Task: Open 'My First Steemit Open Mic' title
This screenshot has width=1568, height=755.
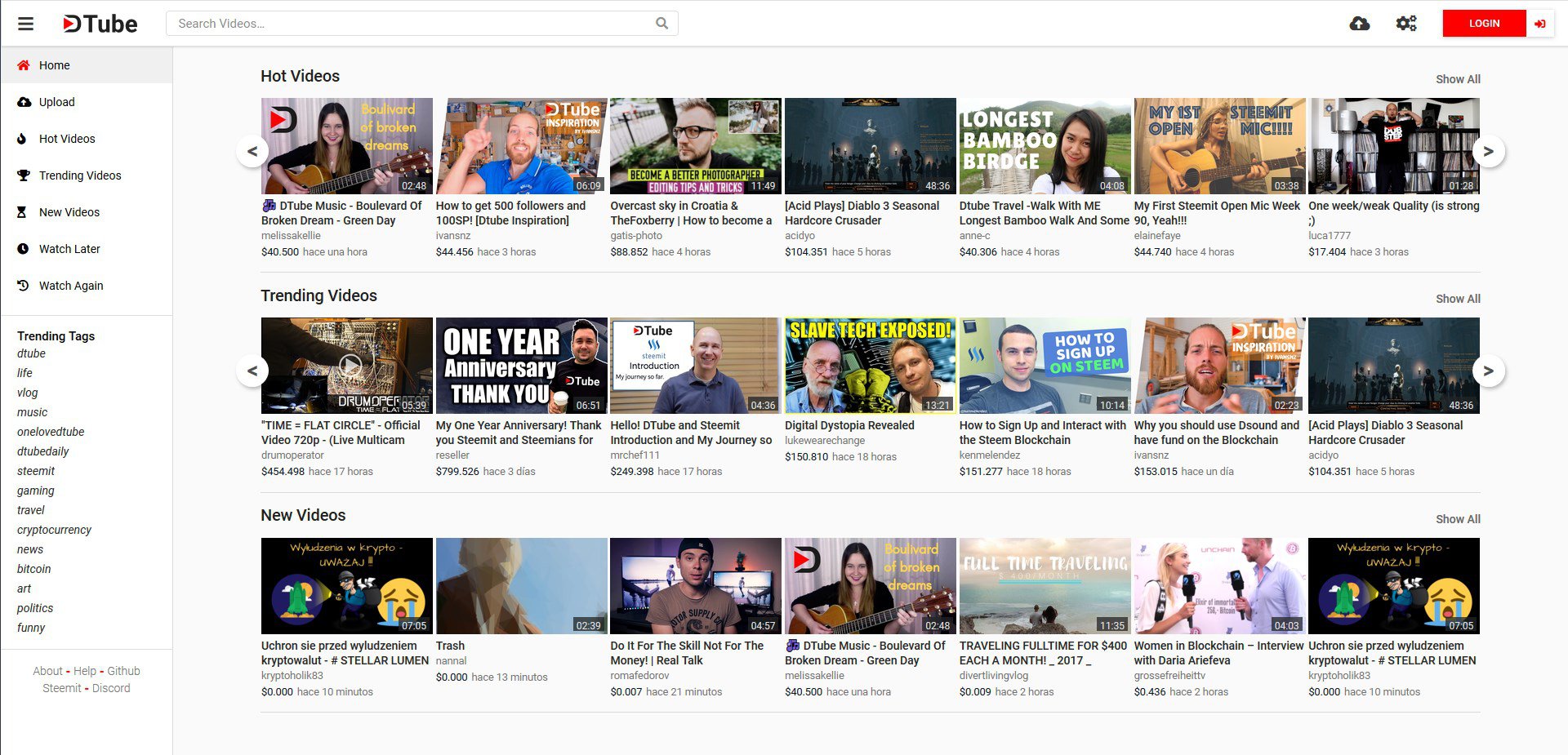Action: (x=1217, y=213)
